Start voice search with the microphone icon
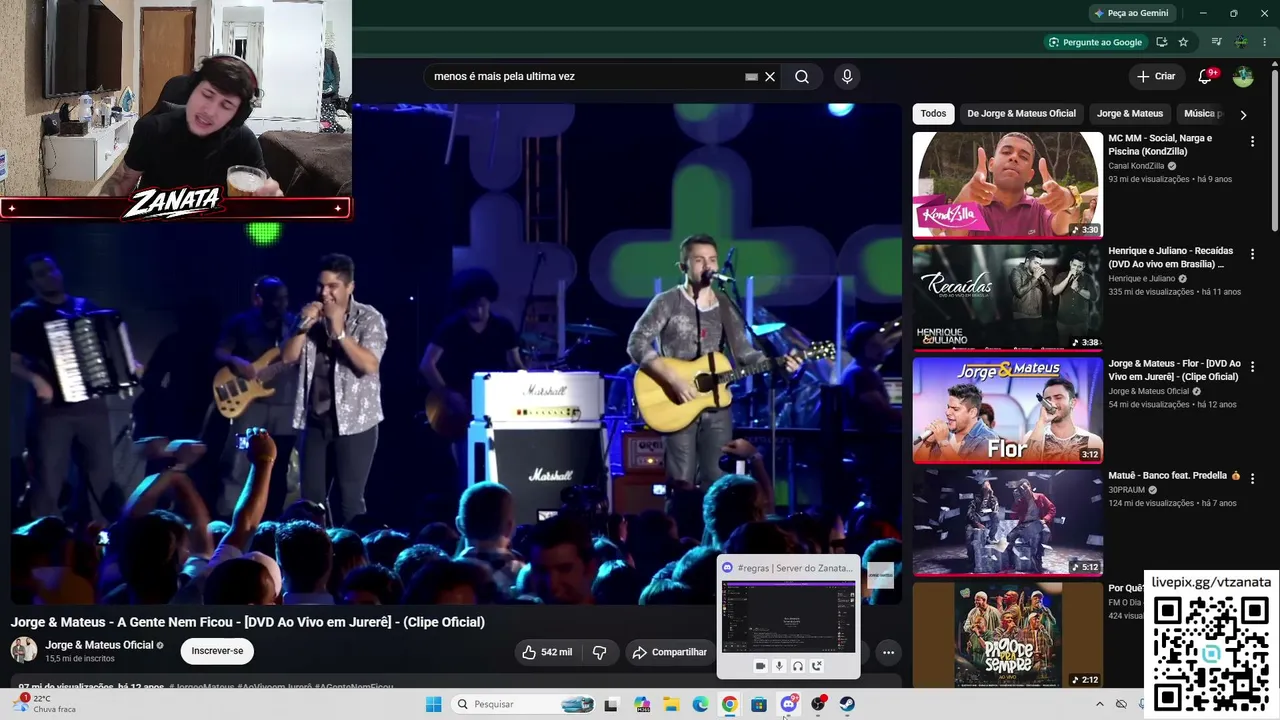The image size is (1280, 720). coord(847,77)
